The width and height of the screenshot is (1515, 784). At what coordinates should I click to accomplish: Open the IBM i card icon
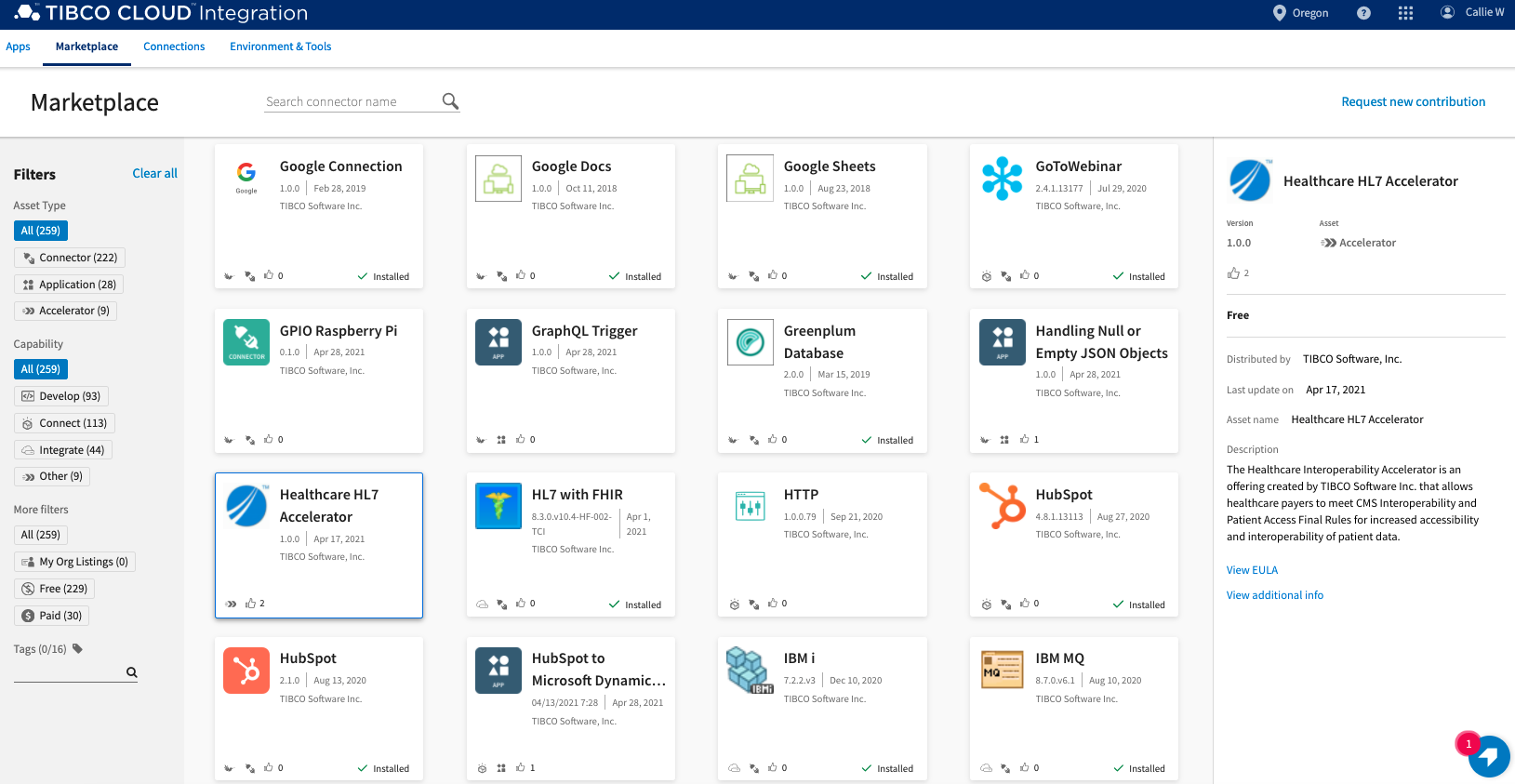click(751, 671)
